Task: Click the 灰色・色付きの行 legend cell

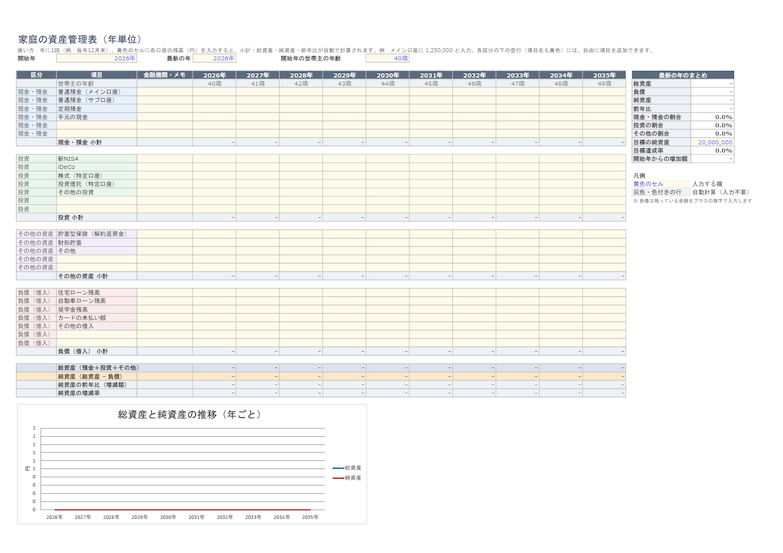Action: 661,192
